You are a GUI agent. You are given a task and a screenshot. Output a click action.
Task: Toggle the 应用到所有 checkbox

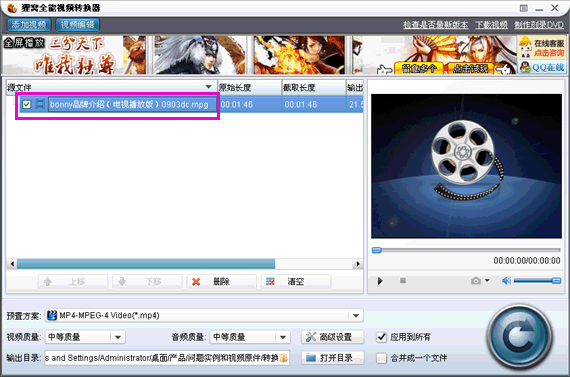click(x=381, y=337)
